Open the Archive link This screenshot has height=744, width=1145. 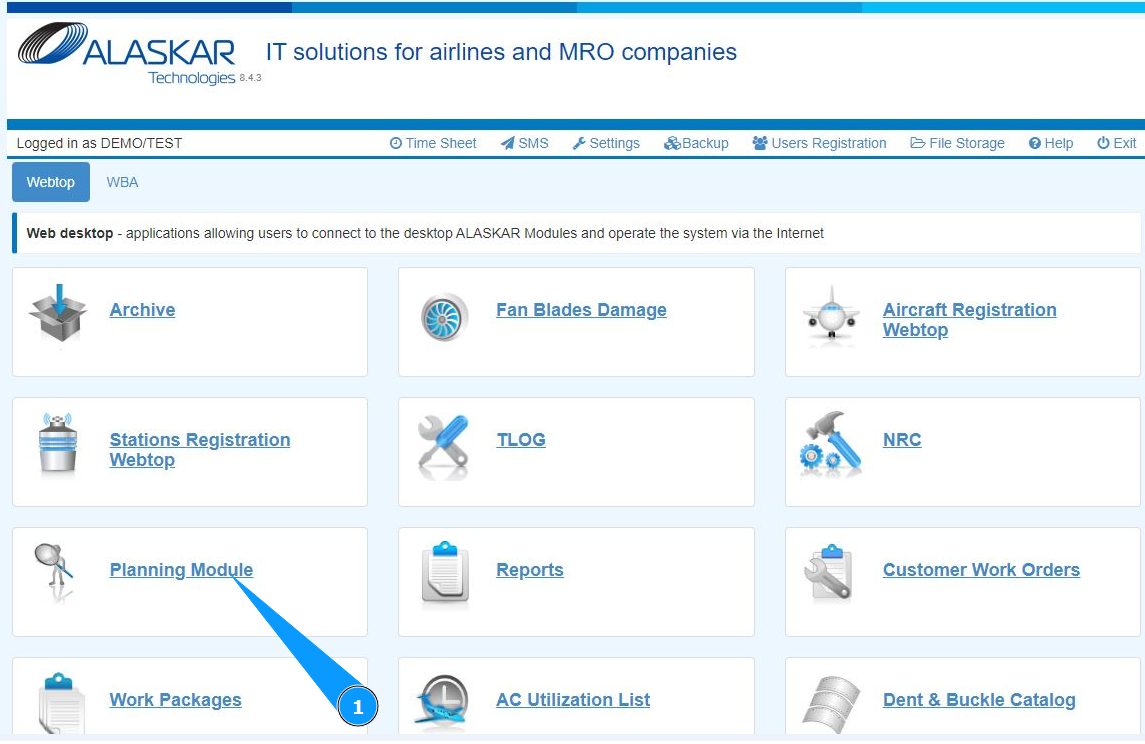[x=142, y=310]
